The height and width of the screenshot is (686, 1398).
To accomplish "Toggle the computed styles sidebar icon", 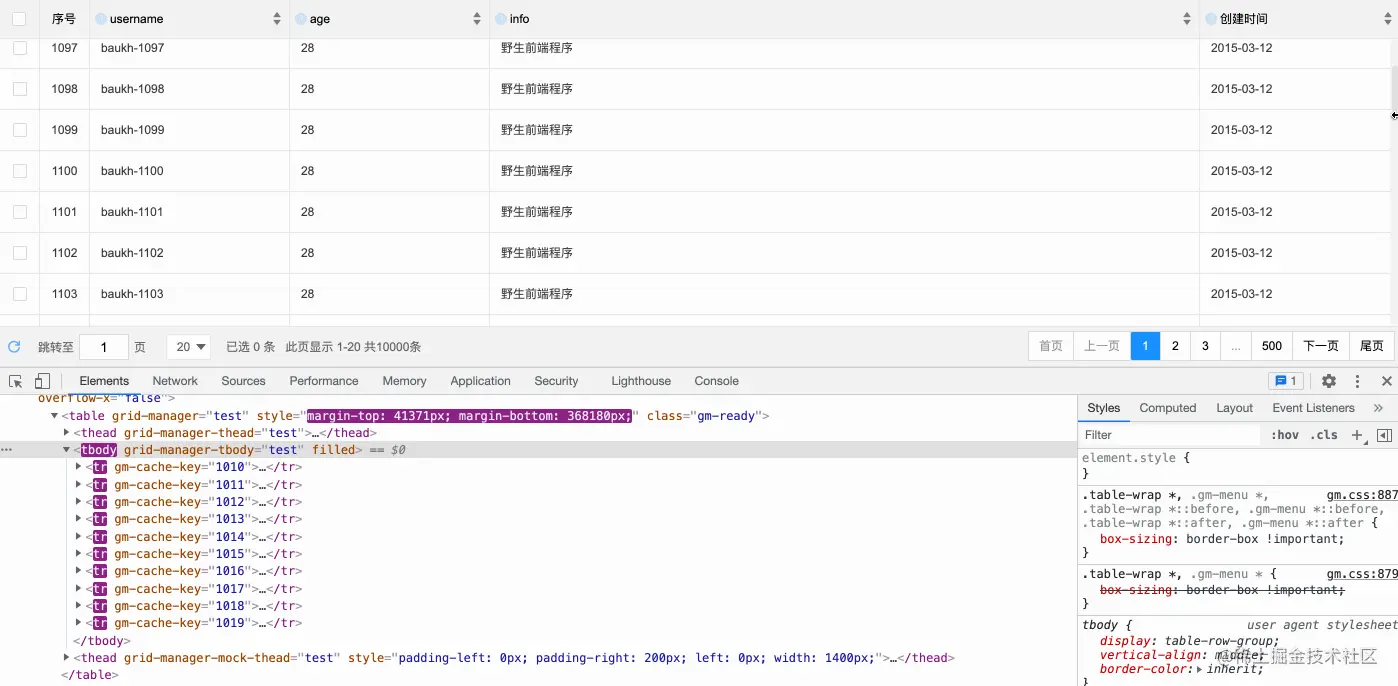I will tap(1384, 435).
